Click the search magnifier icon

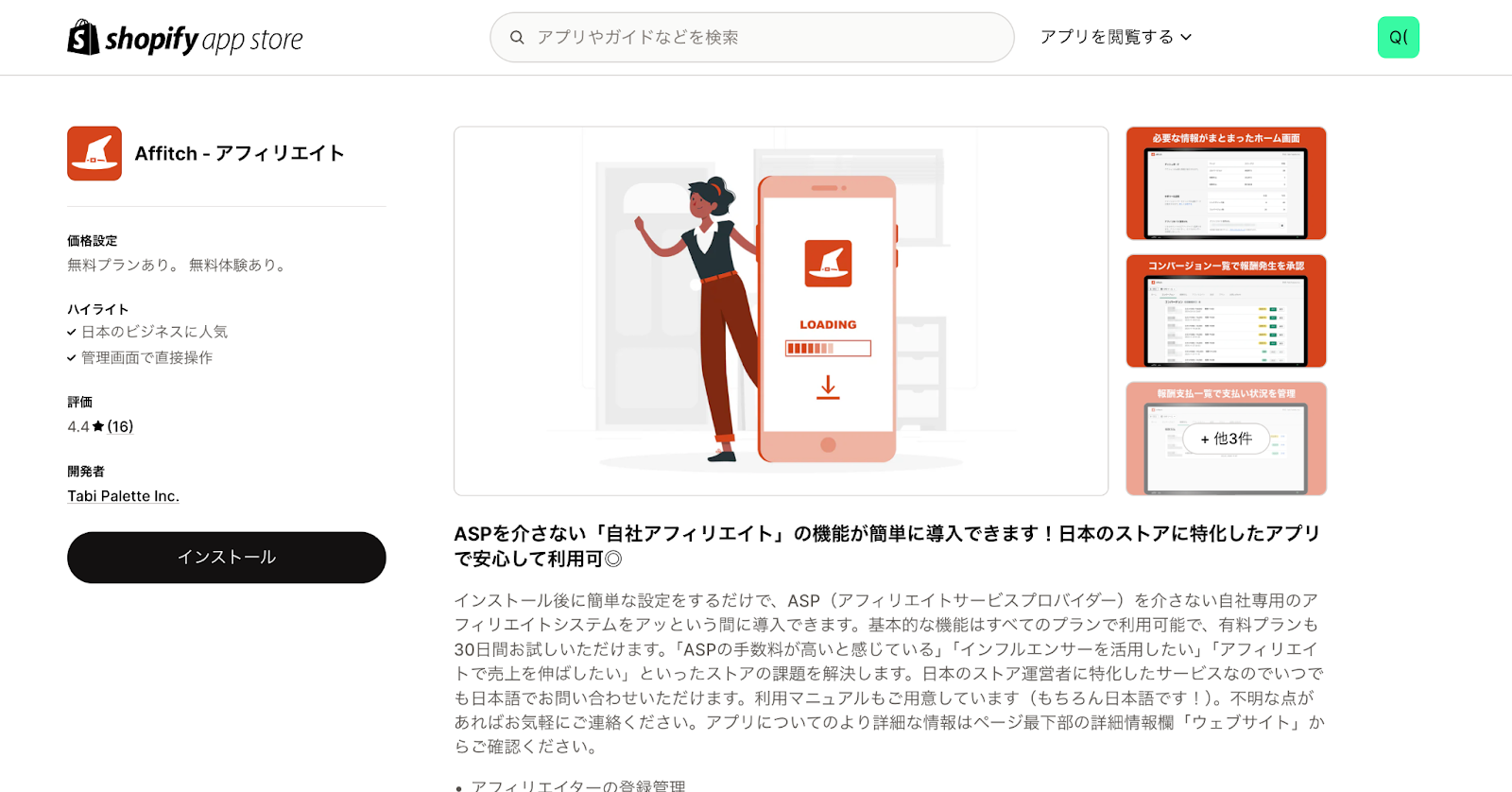517,38
